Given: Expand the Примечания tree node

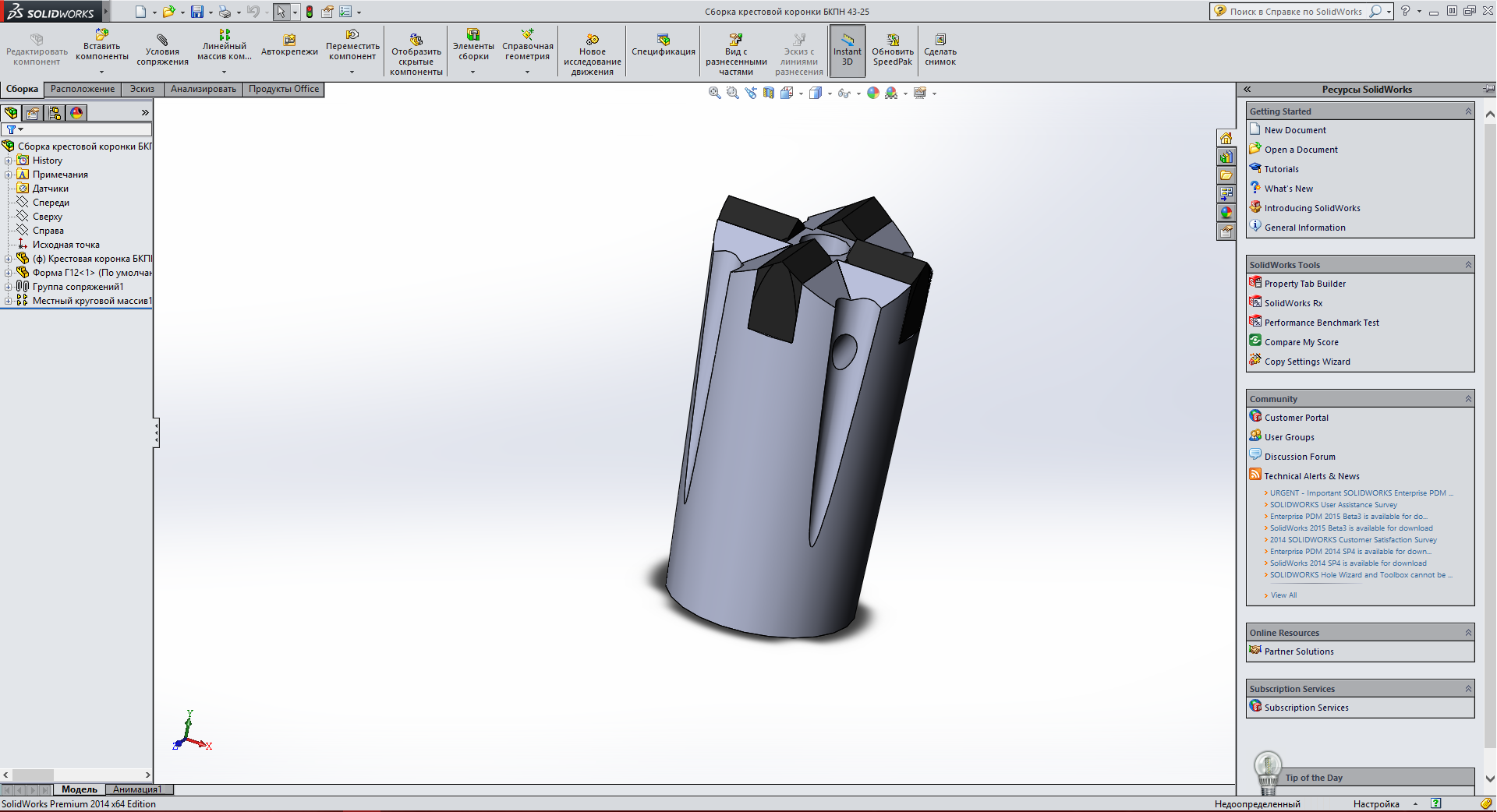Looking at the screenshot, I should 9,175.
